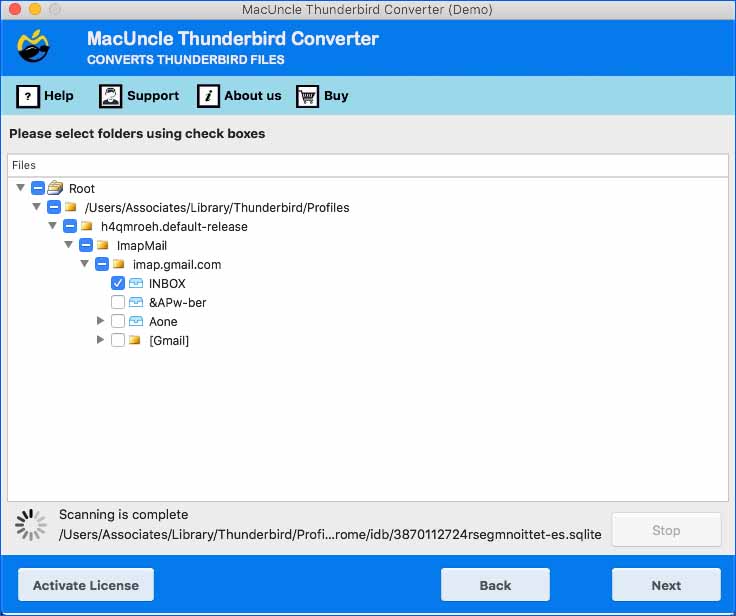This screenshot has width=736, height=616.
Task: Click the scanning progress spinner
Action: click(x=32, y=526)
